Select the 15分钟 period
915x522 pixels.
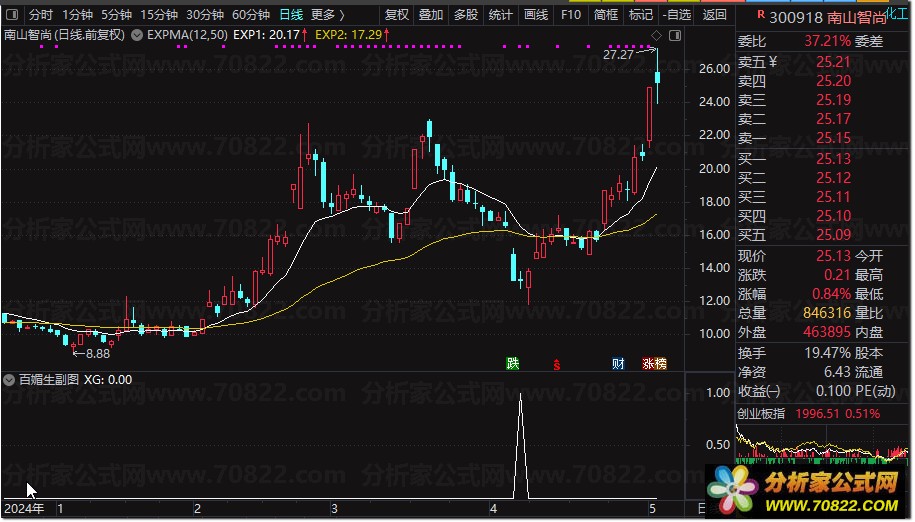click(x=159, y=15)
